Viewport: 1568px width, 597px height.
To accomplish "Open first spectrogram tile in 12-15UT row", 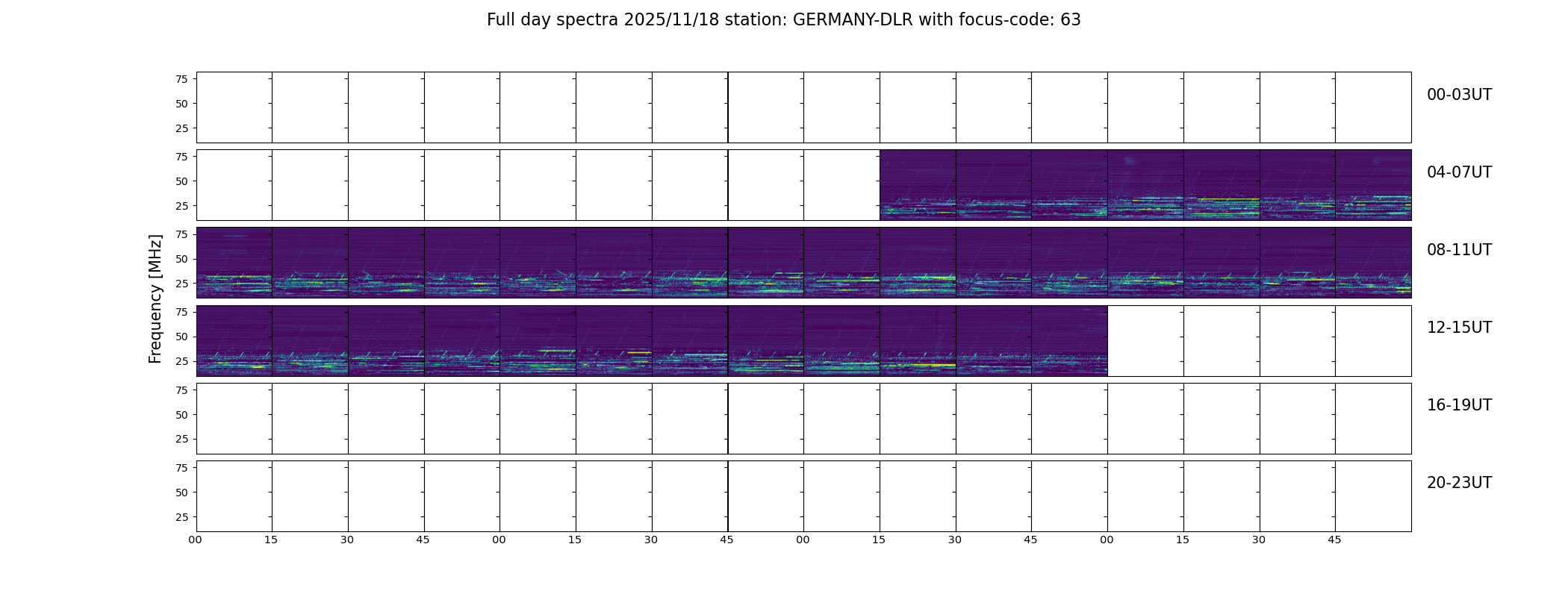I will point(234,340).
